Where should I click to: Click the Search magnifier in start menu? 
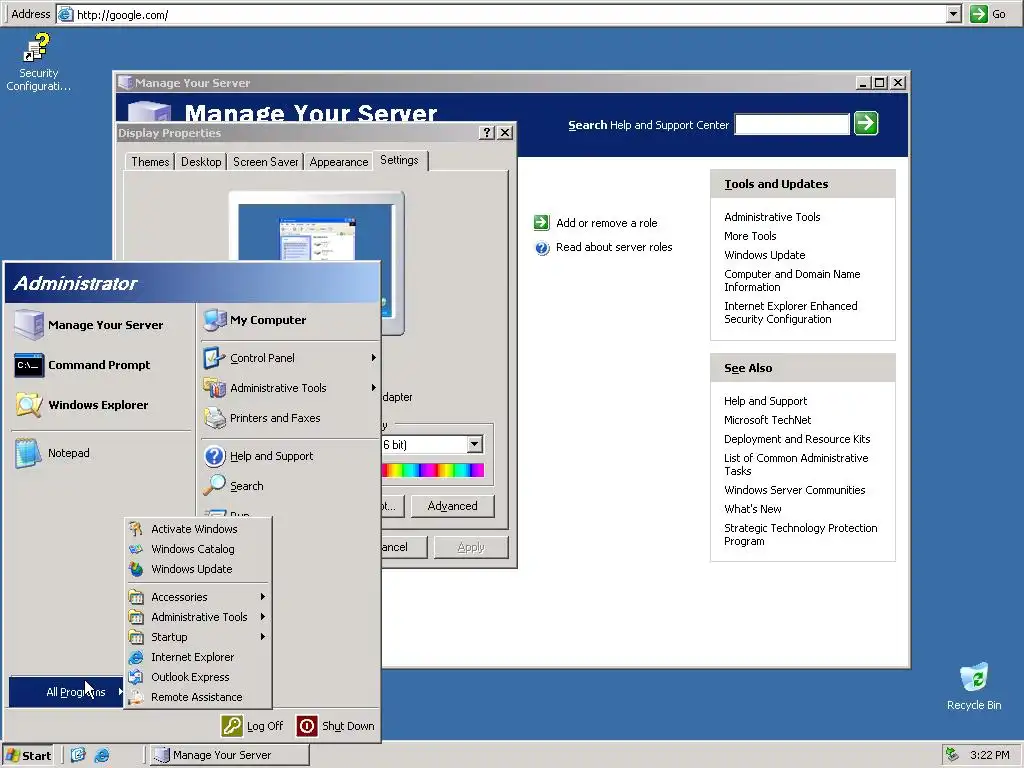[x=214, y=486]
